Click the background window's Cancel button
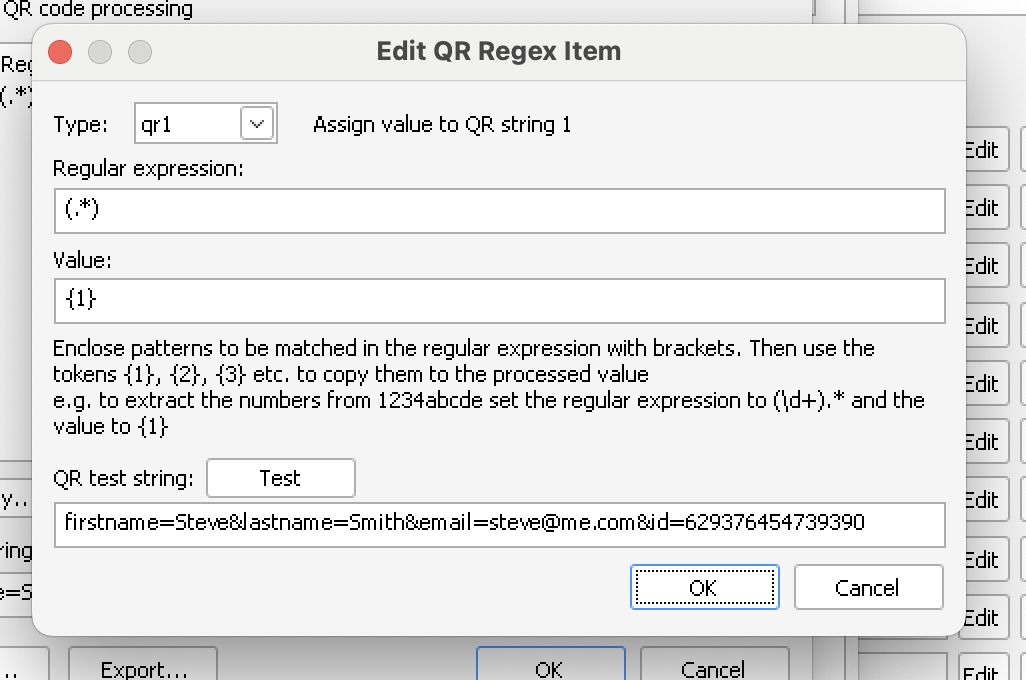 pos(713,668)
